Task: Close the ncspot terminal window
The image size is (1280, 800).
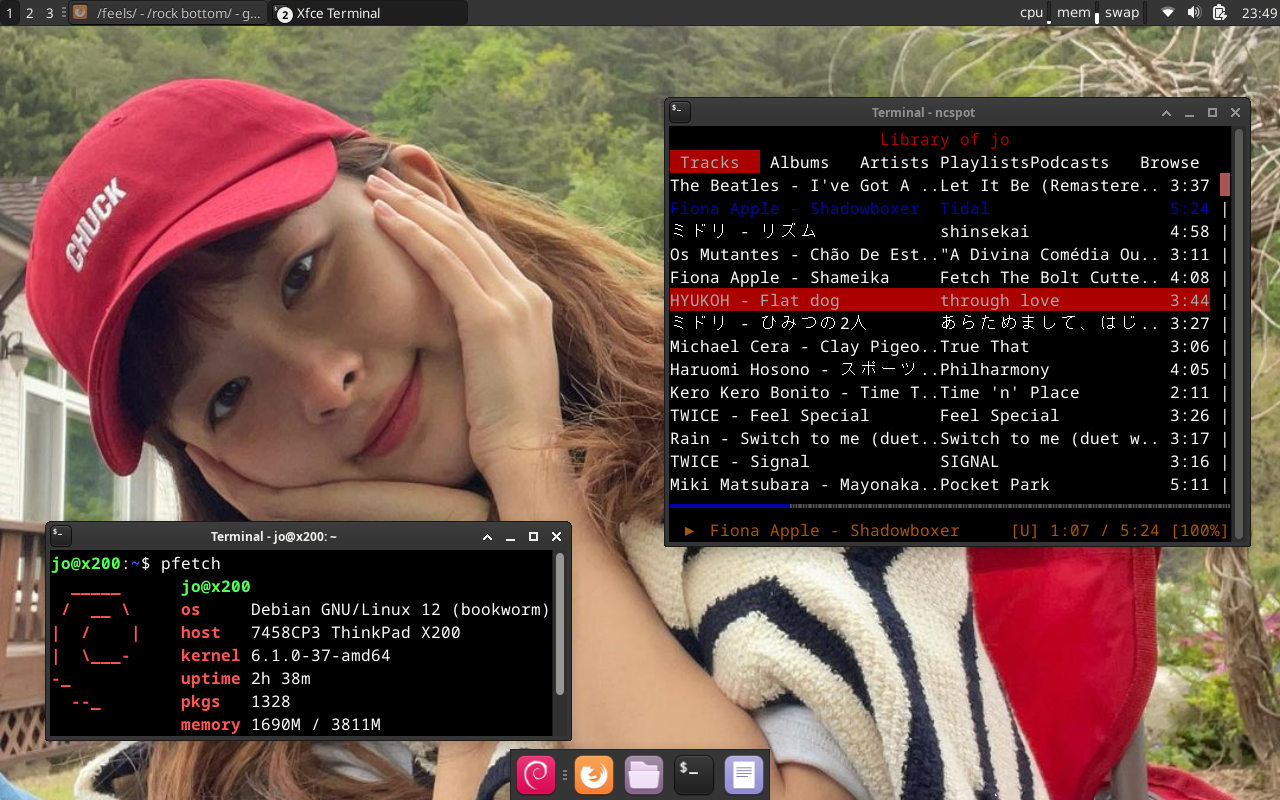Action: point(1235,113)
